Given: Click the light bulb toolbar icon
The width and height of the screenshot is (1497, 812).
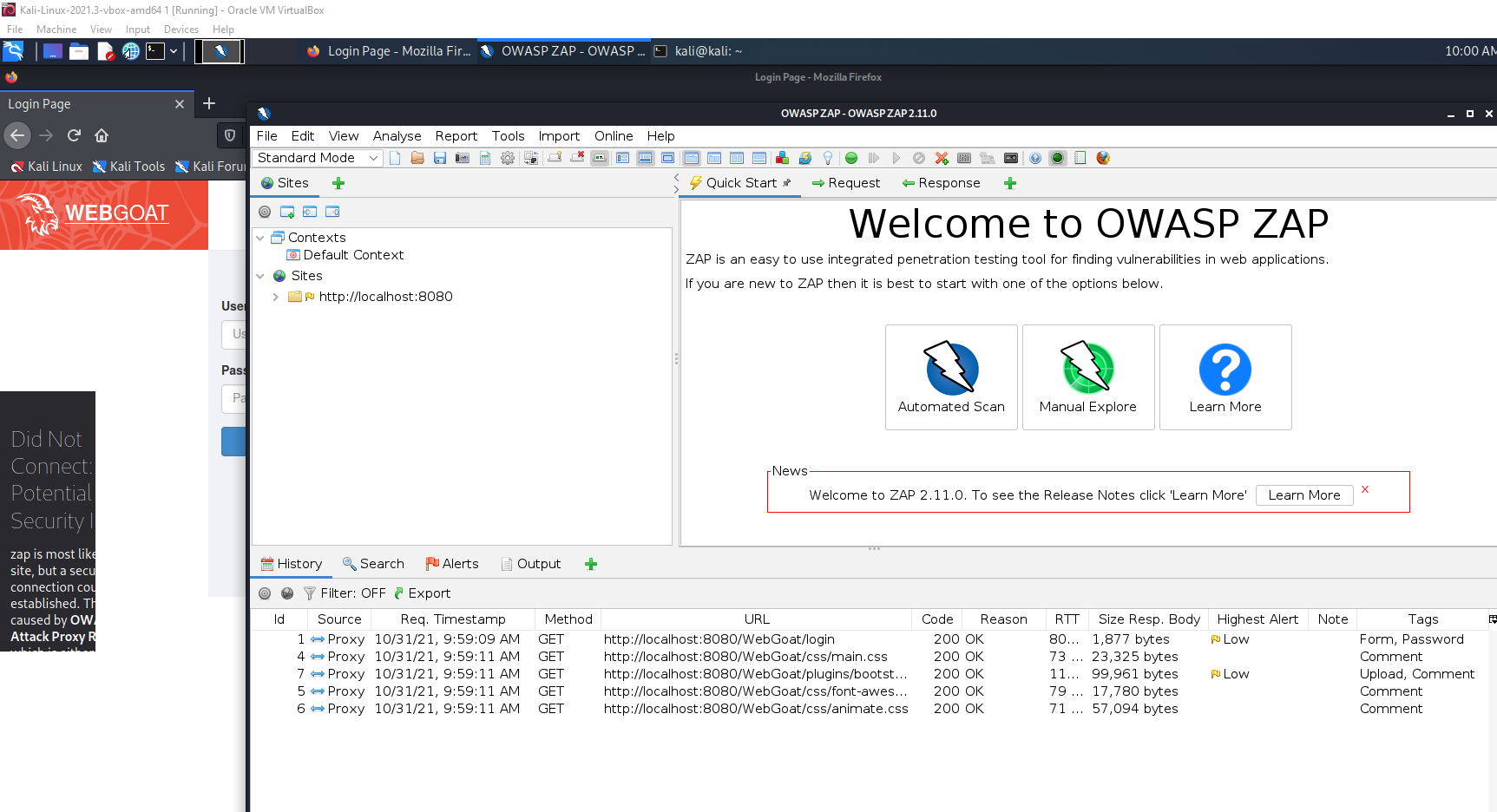Looking at the screenshot, I should (x=828, y=158).
